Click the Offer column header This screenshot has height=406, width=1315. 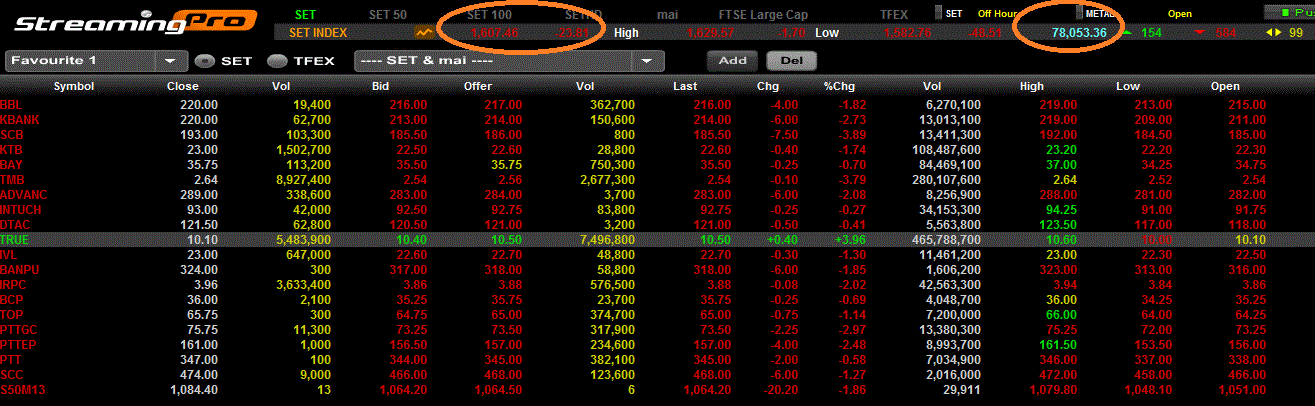478,86
